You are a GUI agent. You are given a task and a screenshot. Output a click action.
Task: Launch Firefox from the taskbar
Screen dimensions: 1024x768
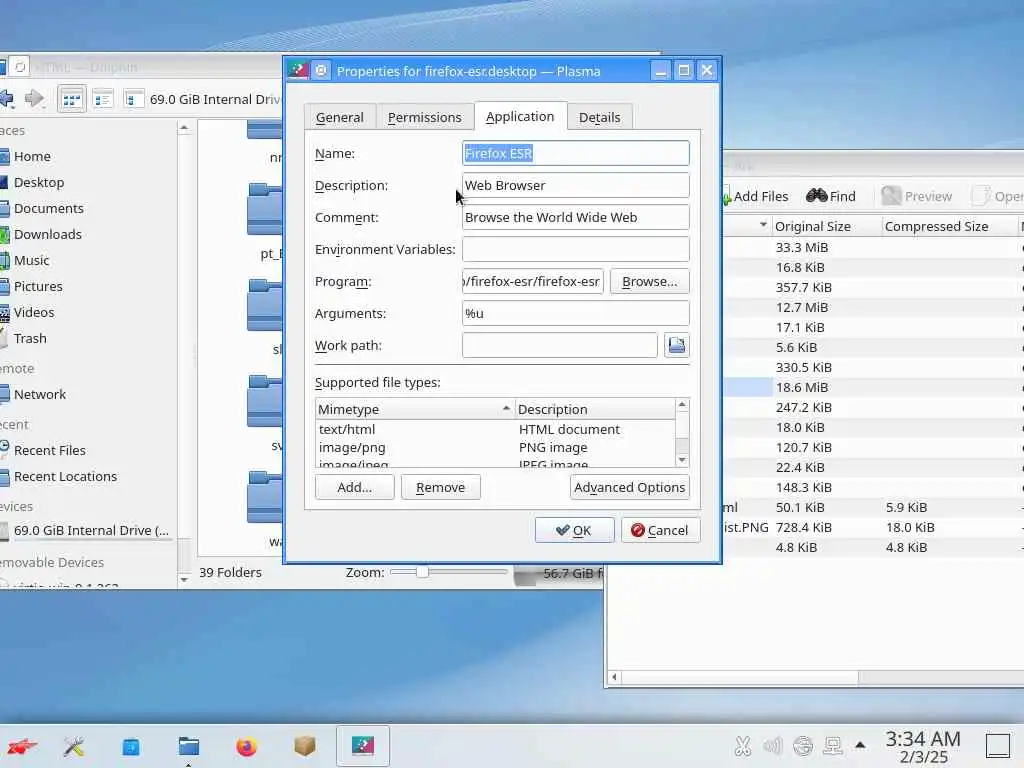click(246, 746)
